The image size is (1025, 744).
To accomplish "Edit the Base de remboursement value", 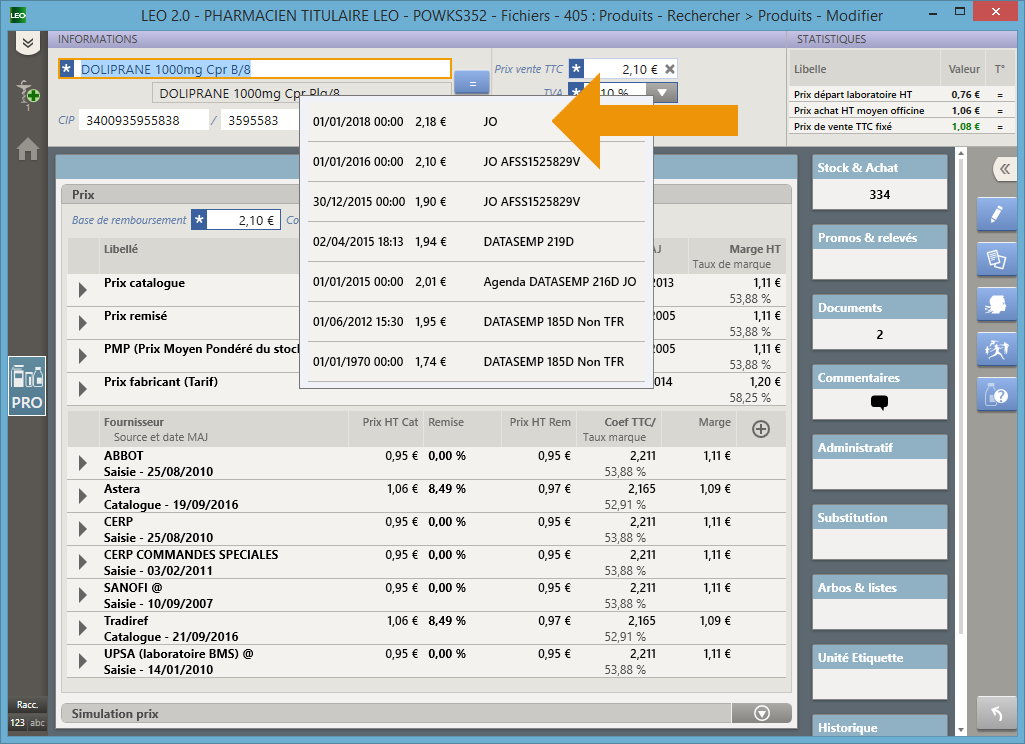I will 244,220.
